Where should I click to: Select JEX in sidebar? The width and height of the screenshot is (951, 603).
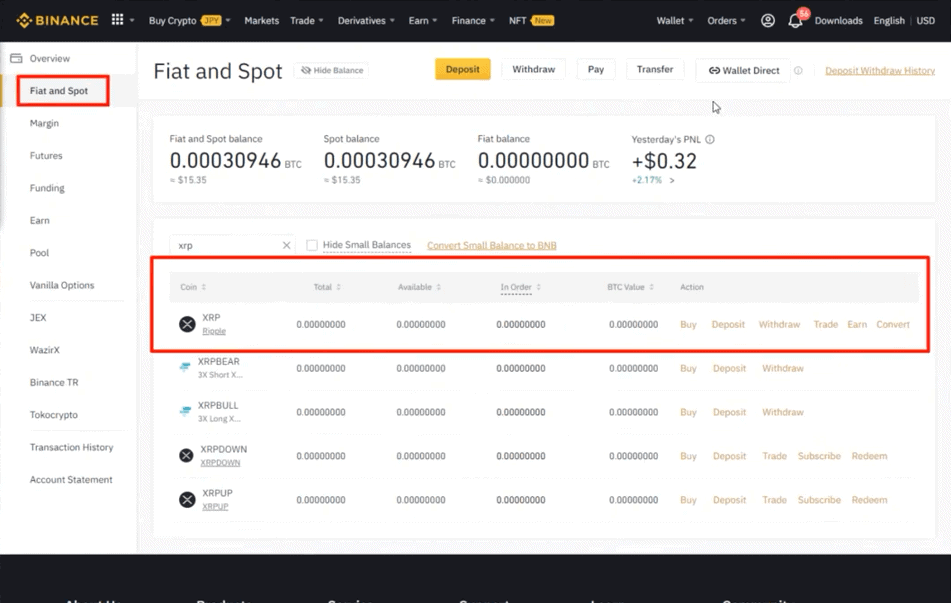[38, 317]
